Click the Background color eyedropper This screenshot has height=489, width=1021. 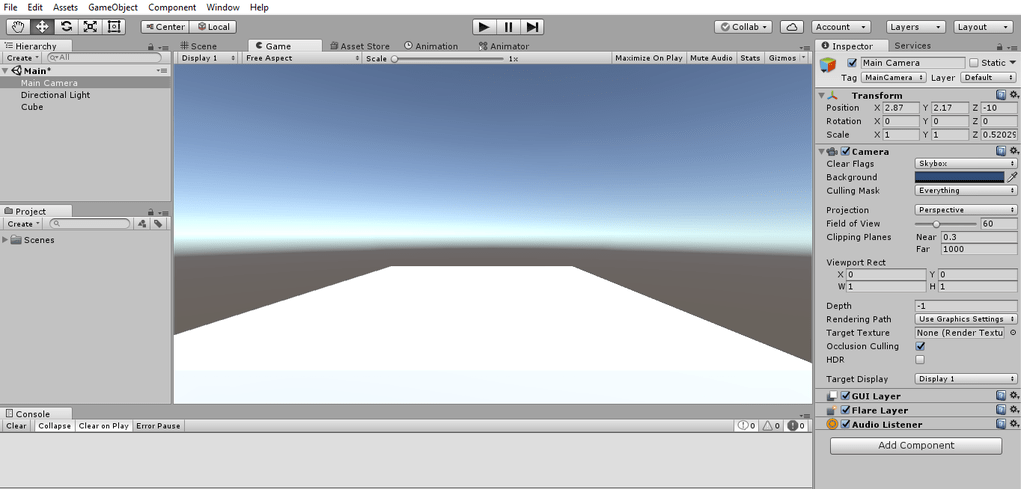1012,177
